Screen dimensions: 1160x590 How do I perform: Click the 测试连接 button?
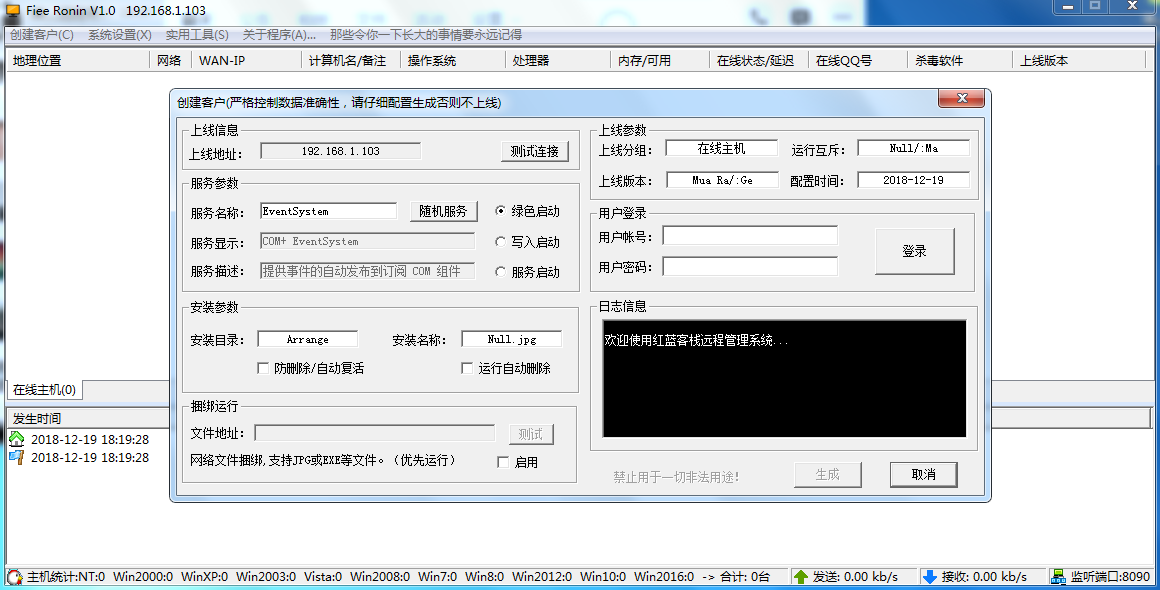click(x=535, y=151)
